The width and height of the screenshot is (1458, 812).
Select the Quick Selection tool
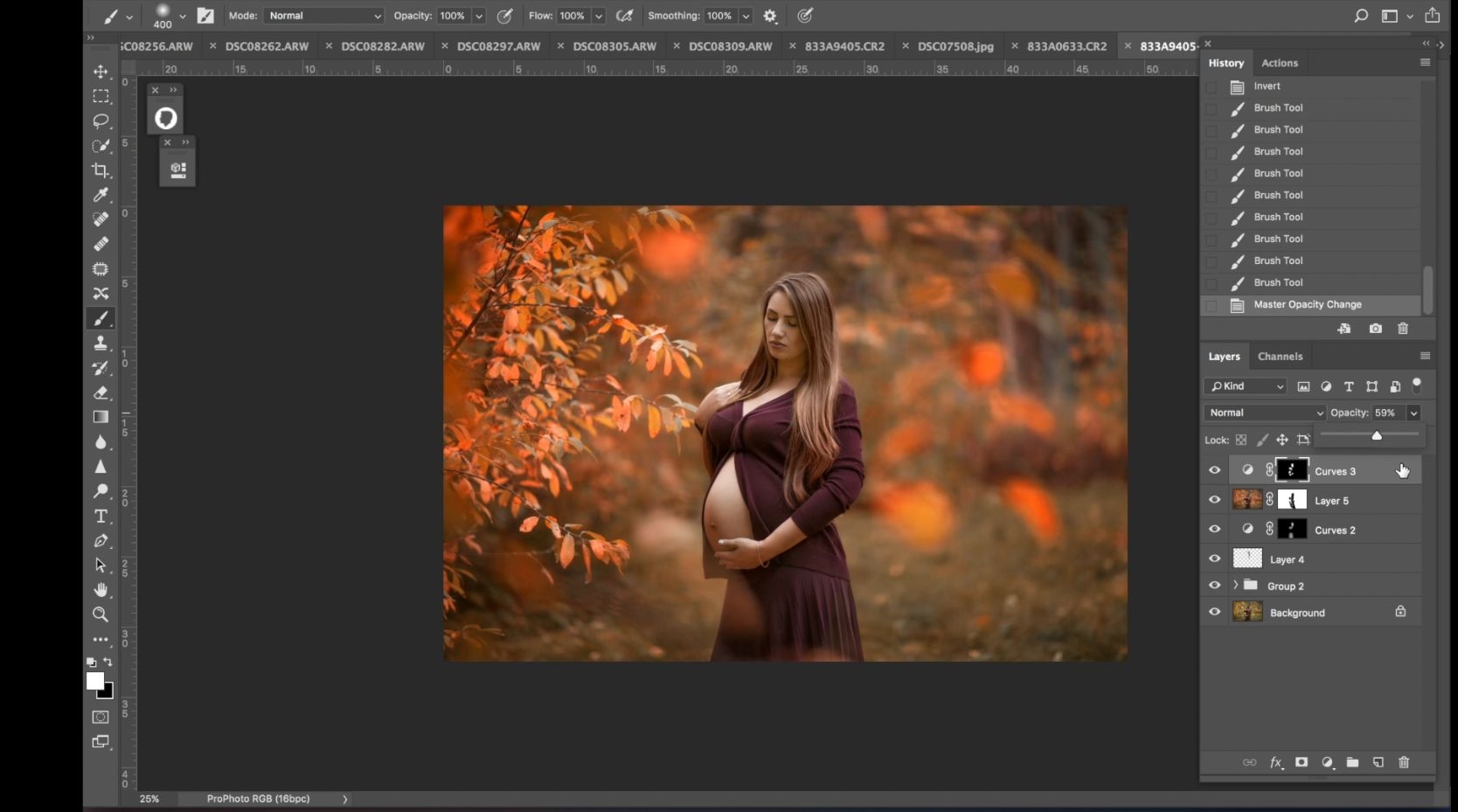101,145
